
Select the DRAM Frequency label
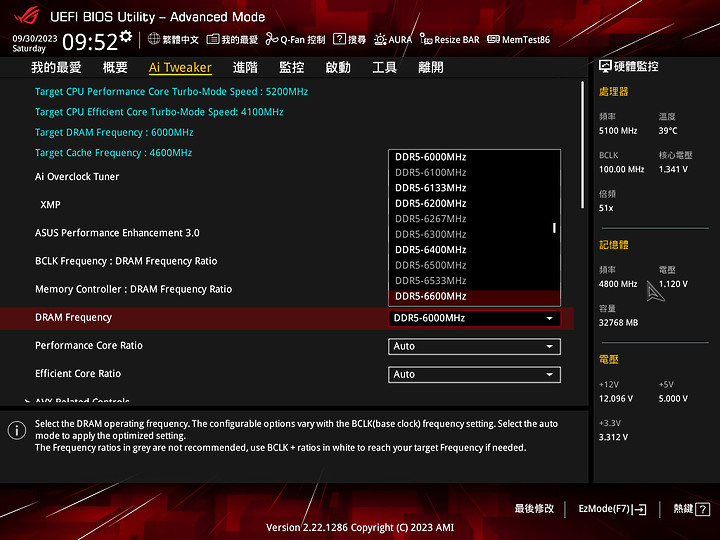[73, 317]
